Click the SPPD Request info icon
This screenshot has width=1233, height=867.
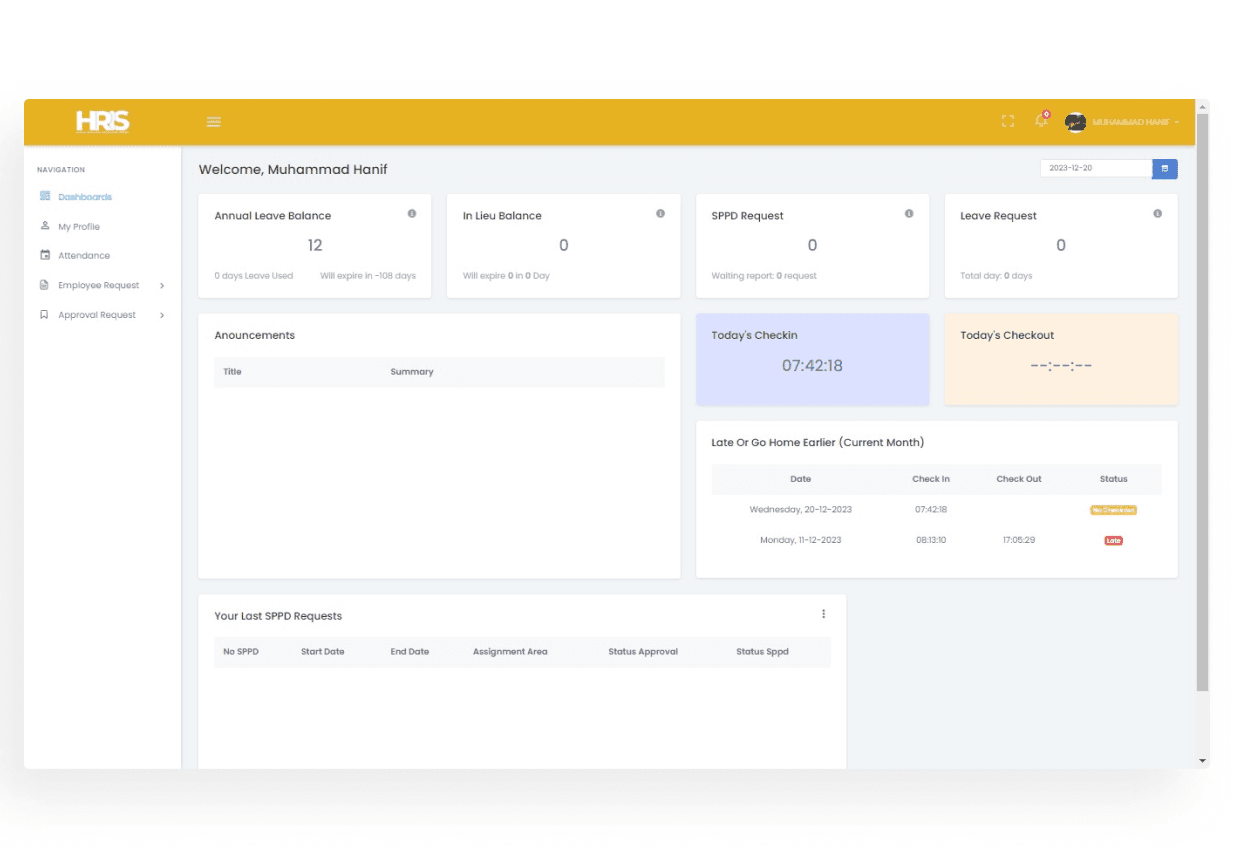[x=909, y=213]
